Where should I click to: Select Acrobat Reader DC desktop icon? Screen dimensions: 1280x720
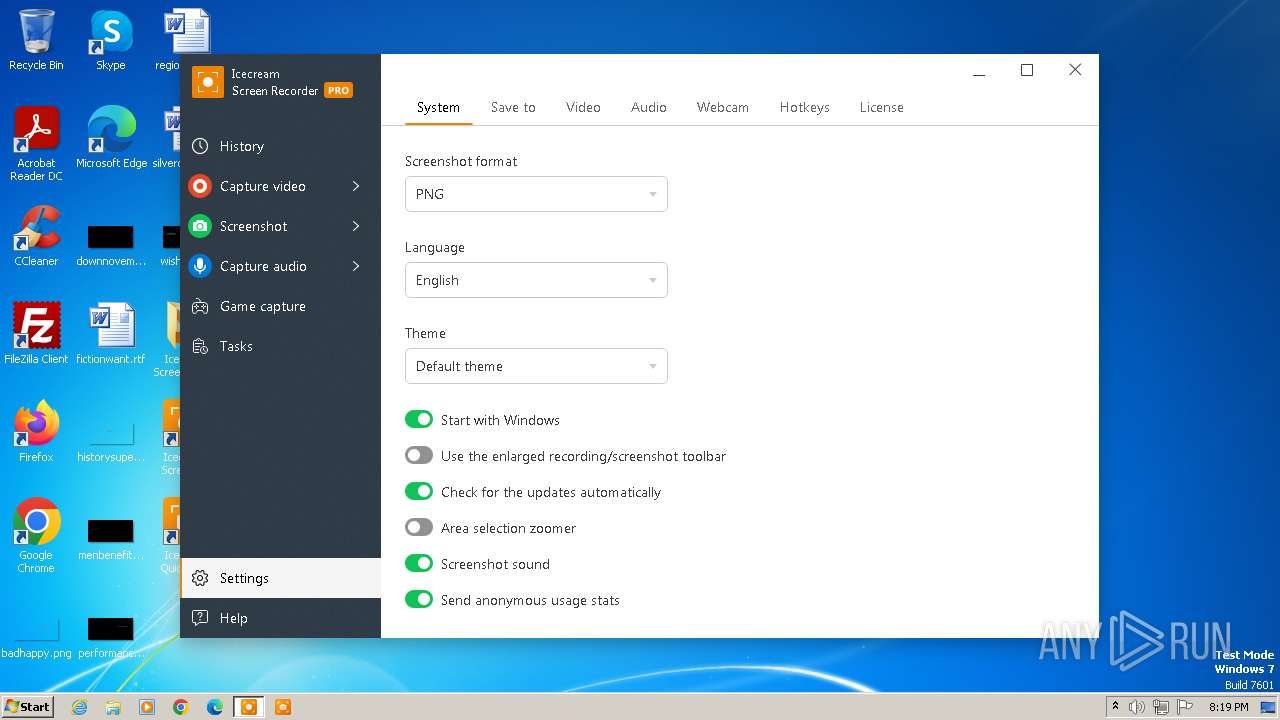tap(36, 144)
